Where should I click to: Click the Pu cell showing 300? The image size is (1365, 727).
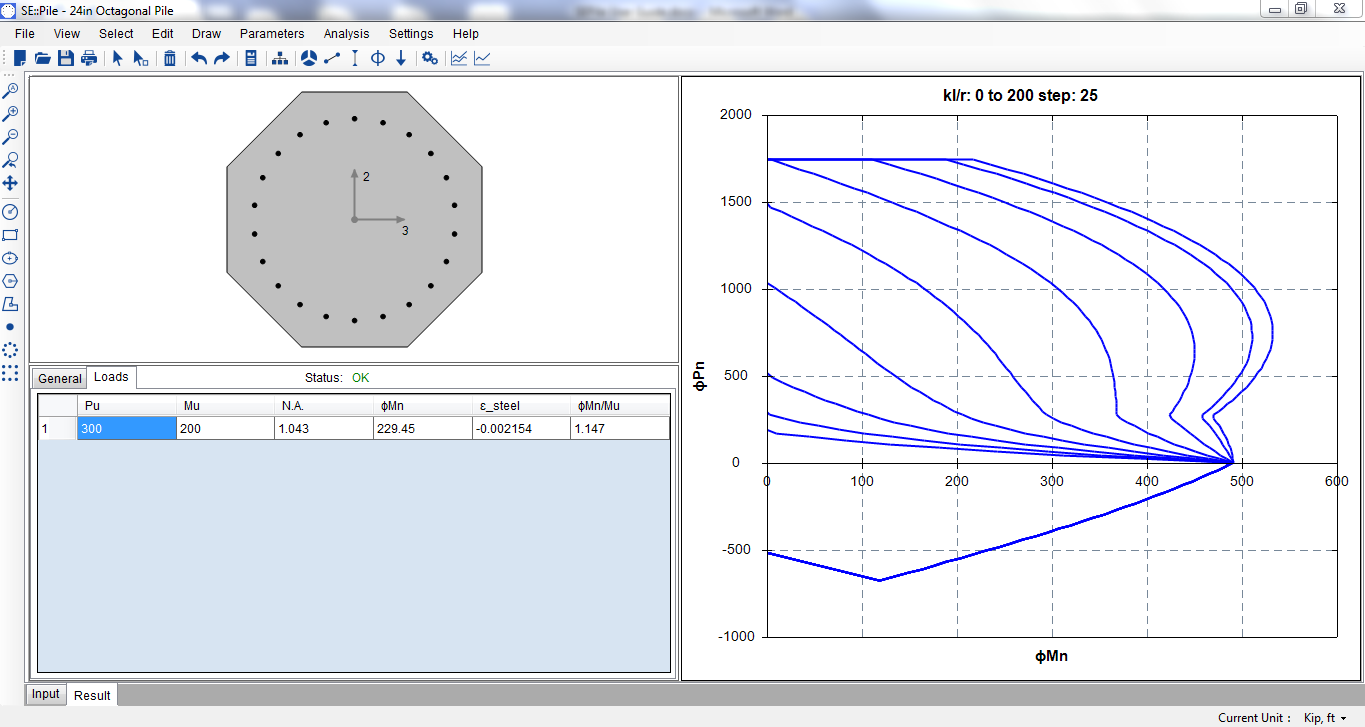click(x=127, y=428)
